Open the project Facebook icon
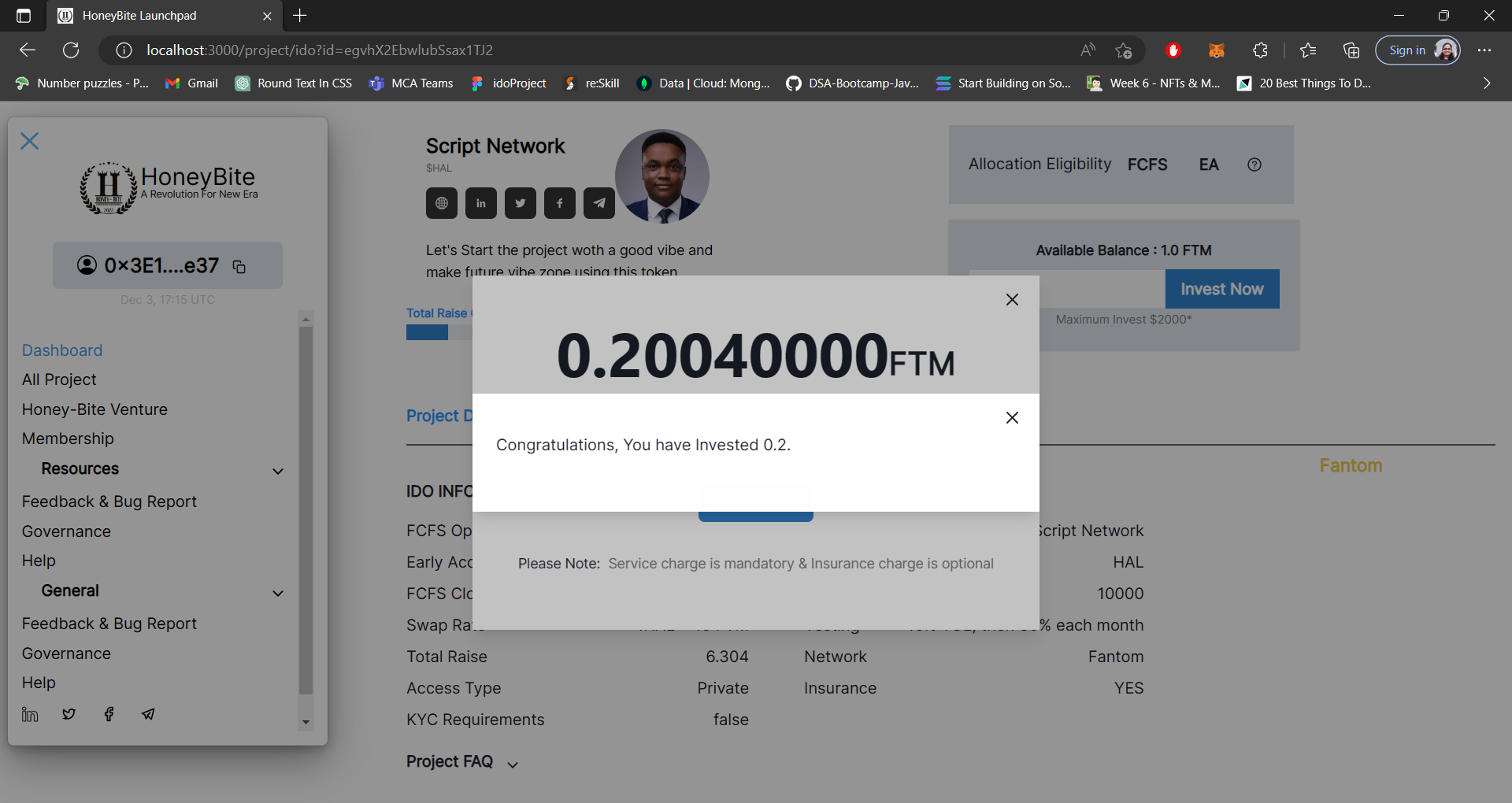The image size is (1512, 803). tap(560, 203)
